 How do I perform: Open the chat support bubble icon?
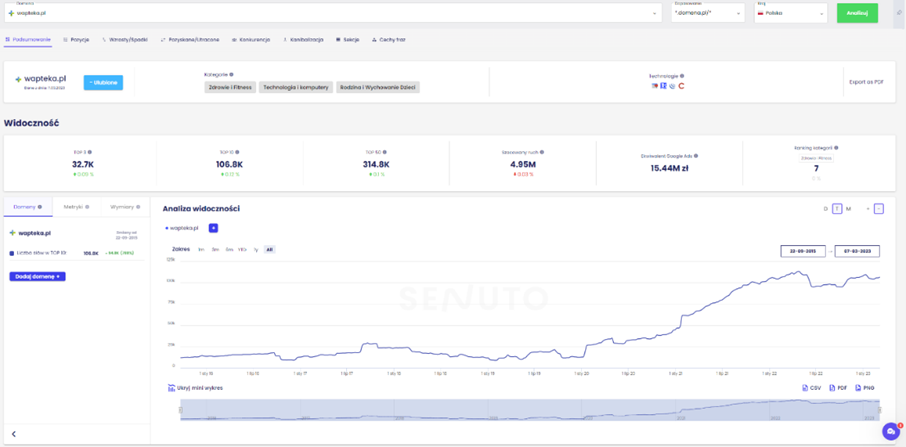pos(890,430)
